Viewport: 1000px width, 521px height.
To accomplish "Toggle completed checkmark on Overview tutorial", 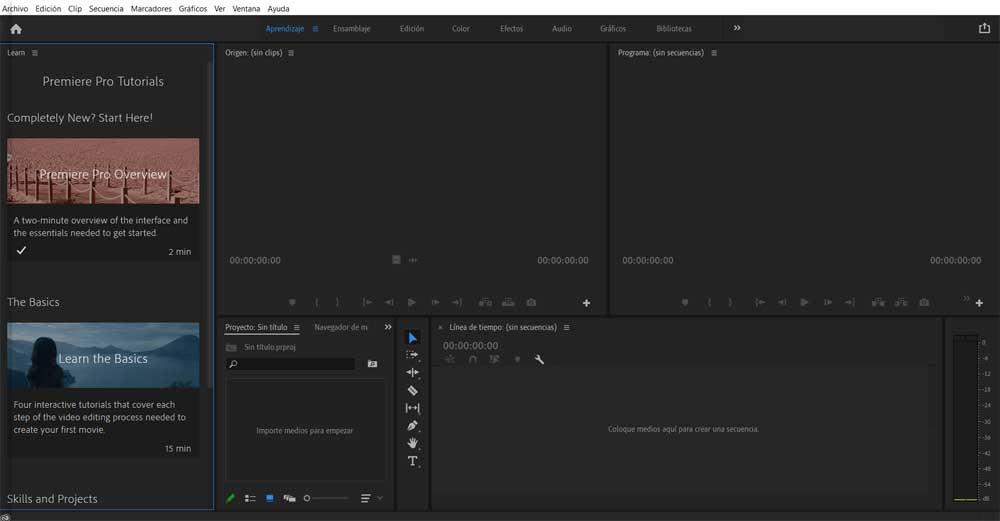I will 21,251.
